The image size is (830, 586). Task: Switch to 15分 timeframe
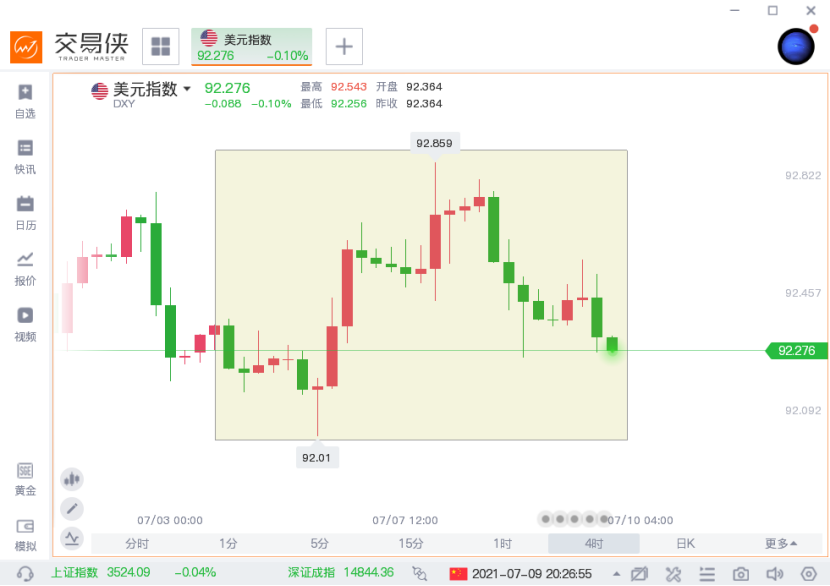coord(411,544)
